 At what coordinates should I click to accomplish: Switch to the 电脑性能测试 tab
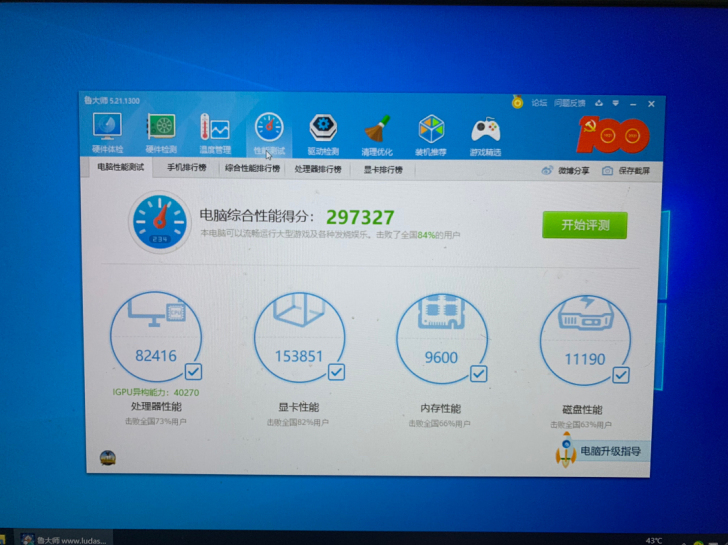[x=120, y=167]
